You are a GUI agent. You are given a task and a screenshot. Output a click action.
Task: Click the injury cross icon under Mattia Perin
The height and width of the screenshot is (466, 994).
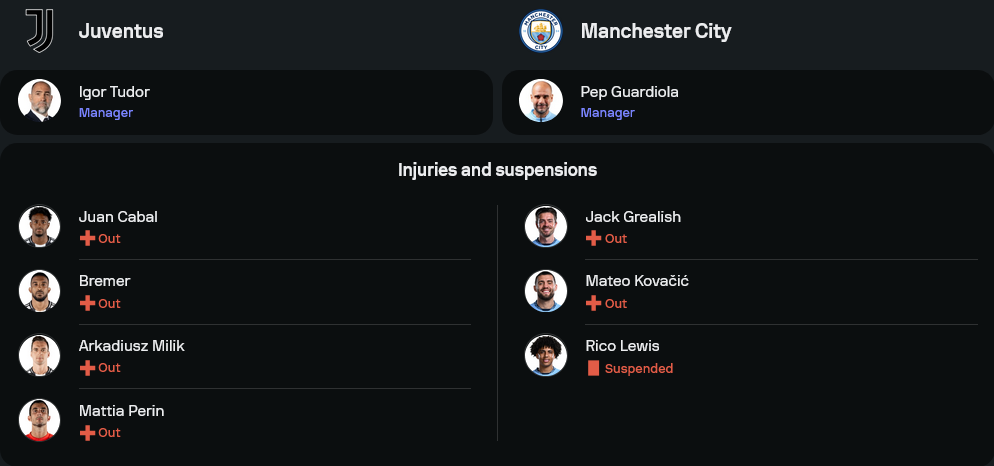(x=87, y=433)
